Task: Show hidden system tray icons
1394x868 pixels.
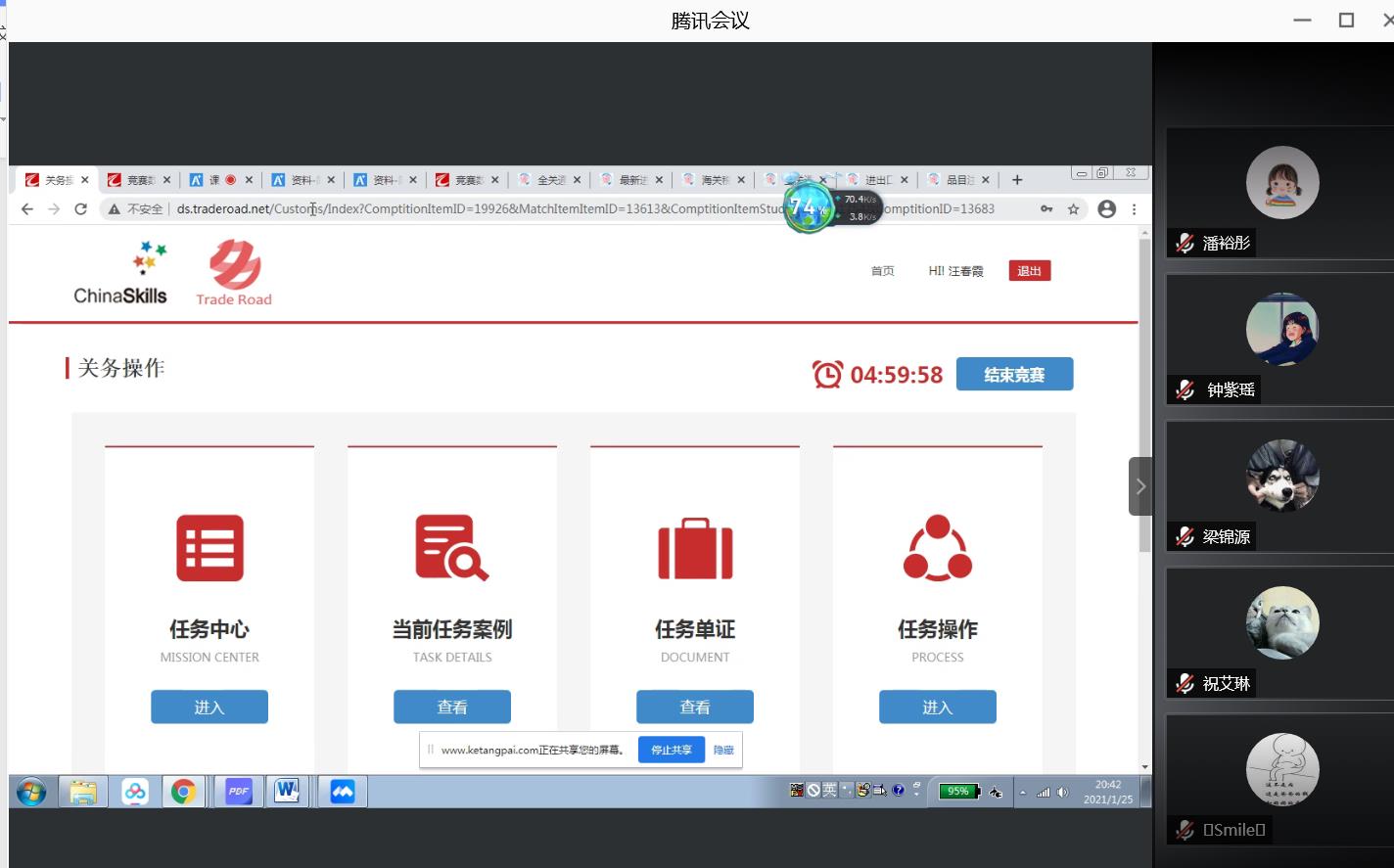Action: 1022,793
